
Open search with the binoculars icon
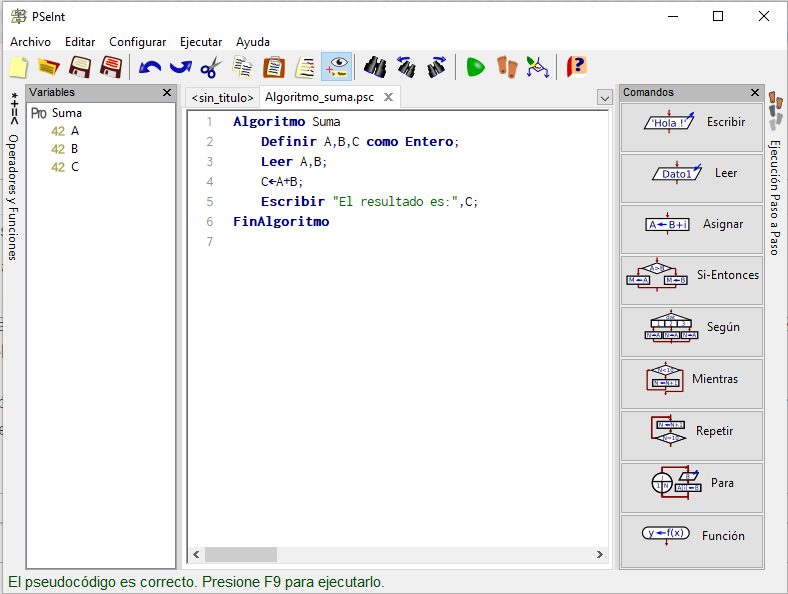pyautogui.click(x=375, y=67)
